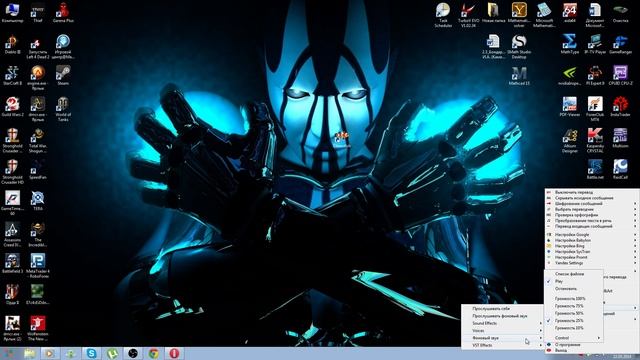Launch CPUID CPU-Z shortcut
The height and width of the screenshot is (360, 640).
coord(620,76)
